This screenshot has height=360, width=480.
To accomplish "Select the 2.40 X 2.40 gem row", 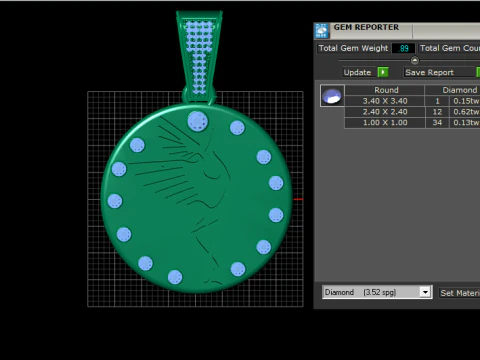I will click(412, 112).
